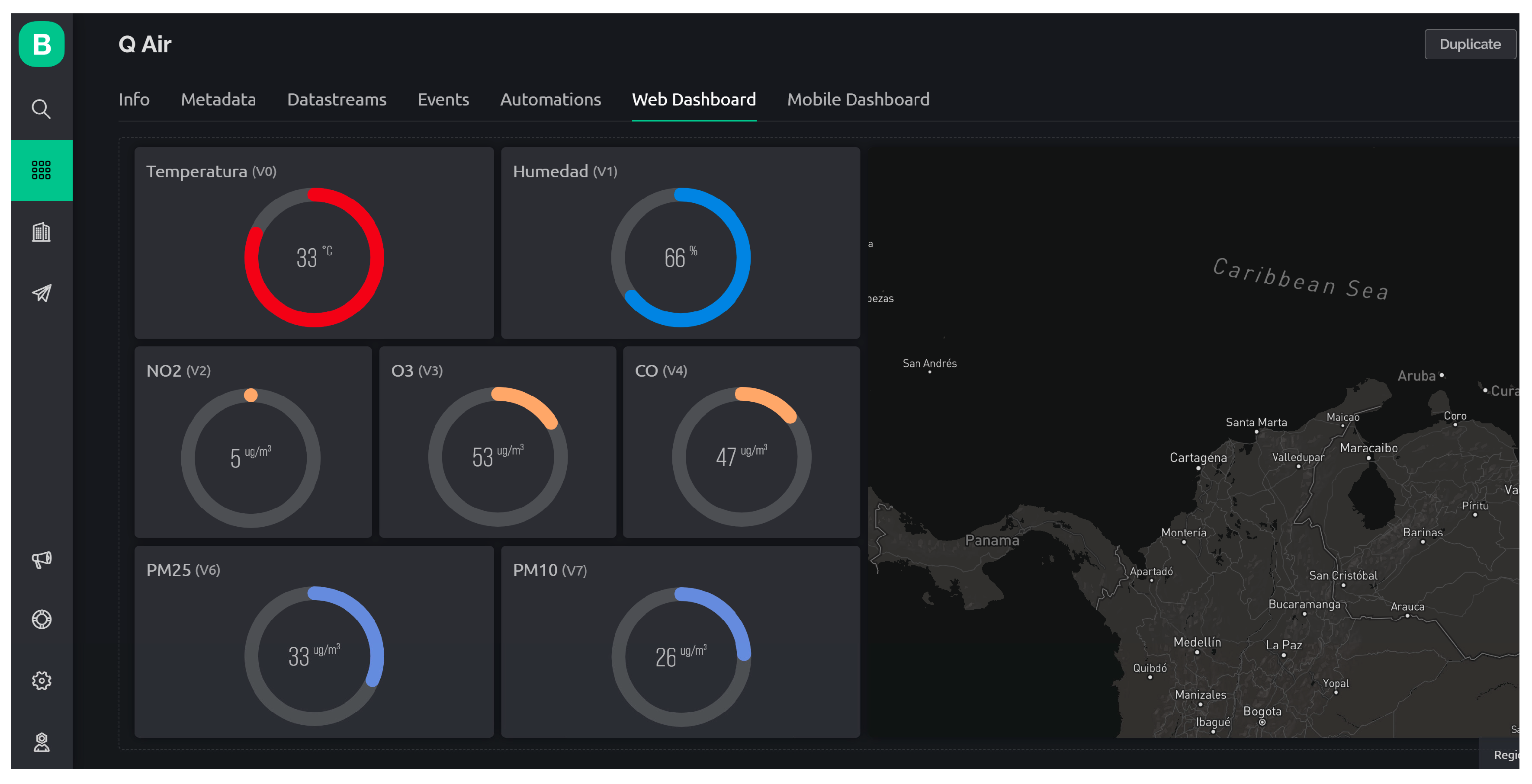Image resolution: width=1532 pixels, height=784 pixels.
Task: Select the Automations tab
Action: (x=550, y=99)
